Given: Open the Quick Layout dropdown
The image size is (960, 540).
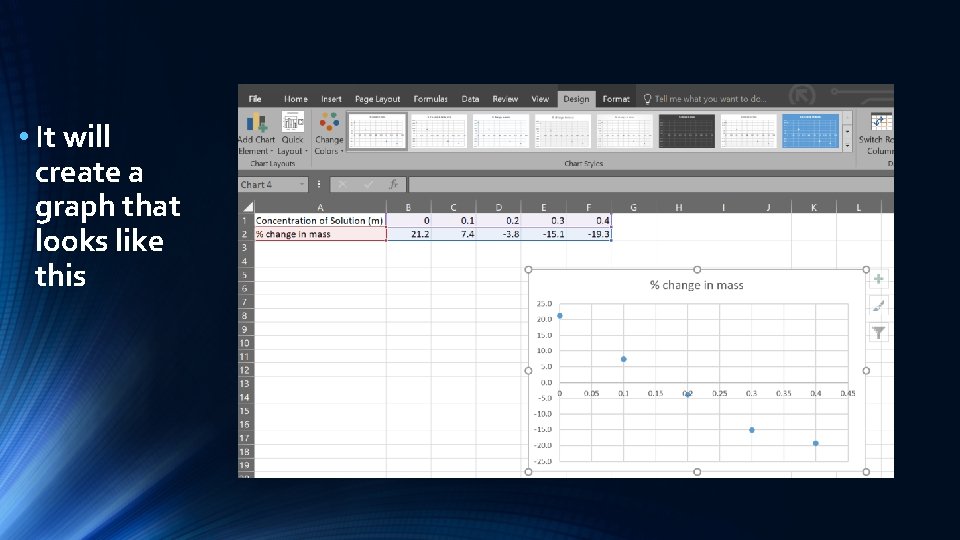Looking at the screenshot, I should click(293, 133).
